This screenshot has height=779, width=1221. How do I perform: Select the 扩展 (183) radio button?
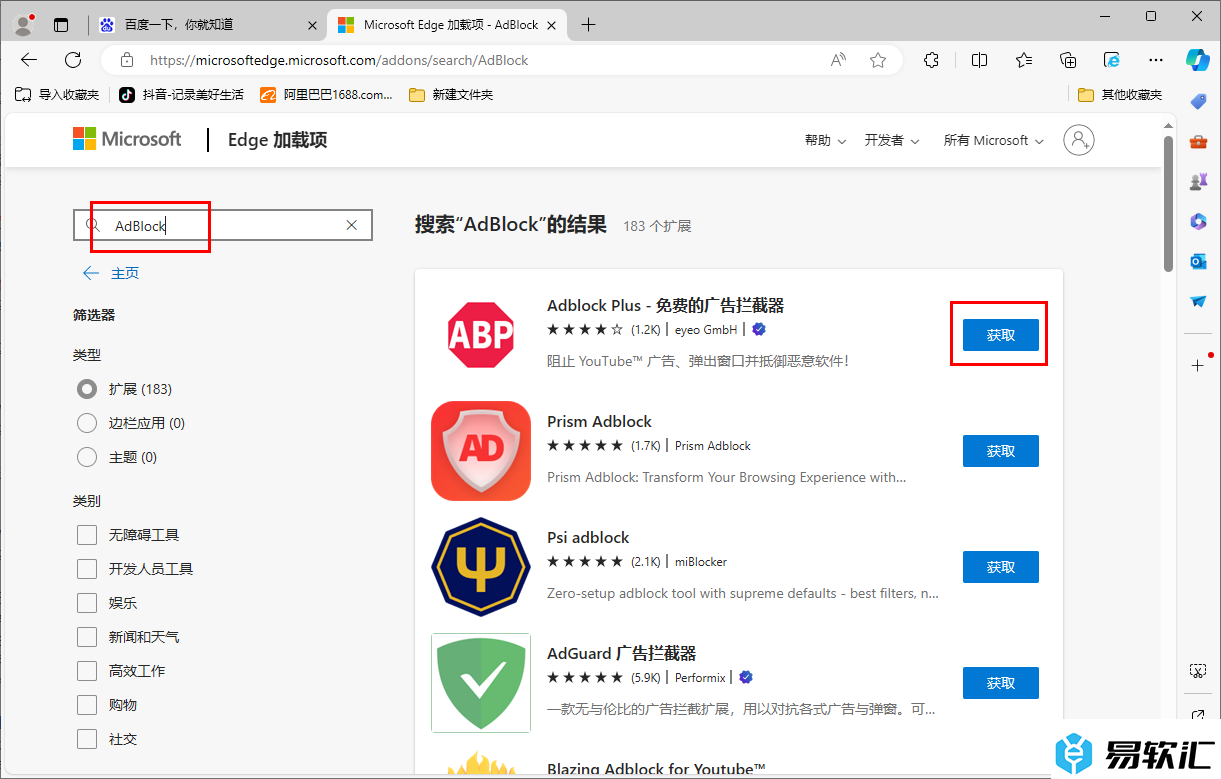87,389
